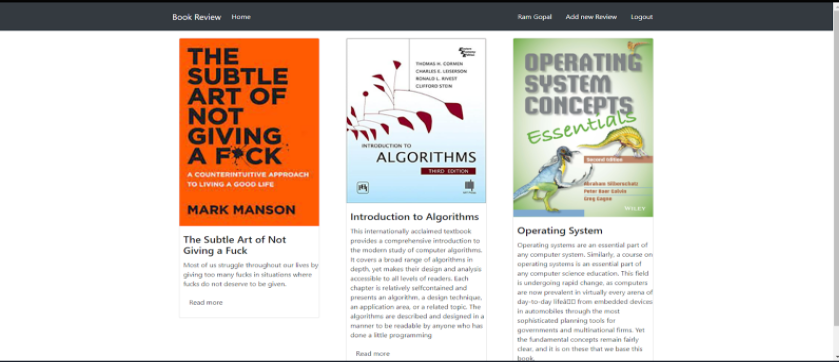Select Add new Review in navbar
The width and height of the screenshot is (839, 362).
tap(591, 17)
